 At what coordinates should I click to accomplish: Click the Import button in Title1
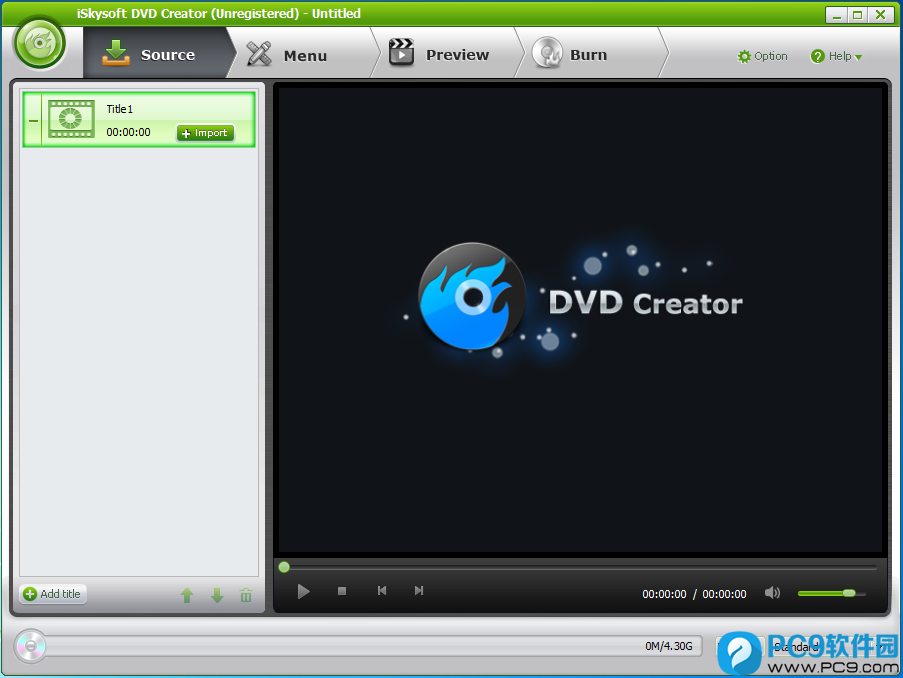[205, 133]
